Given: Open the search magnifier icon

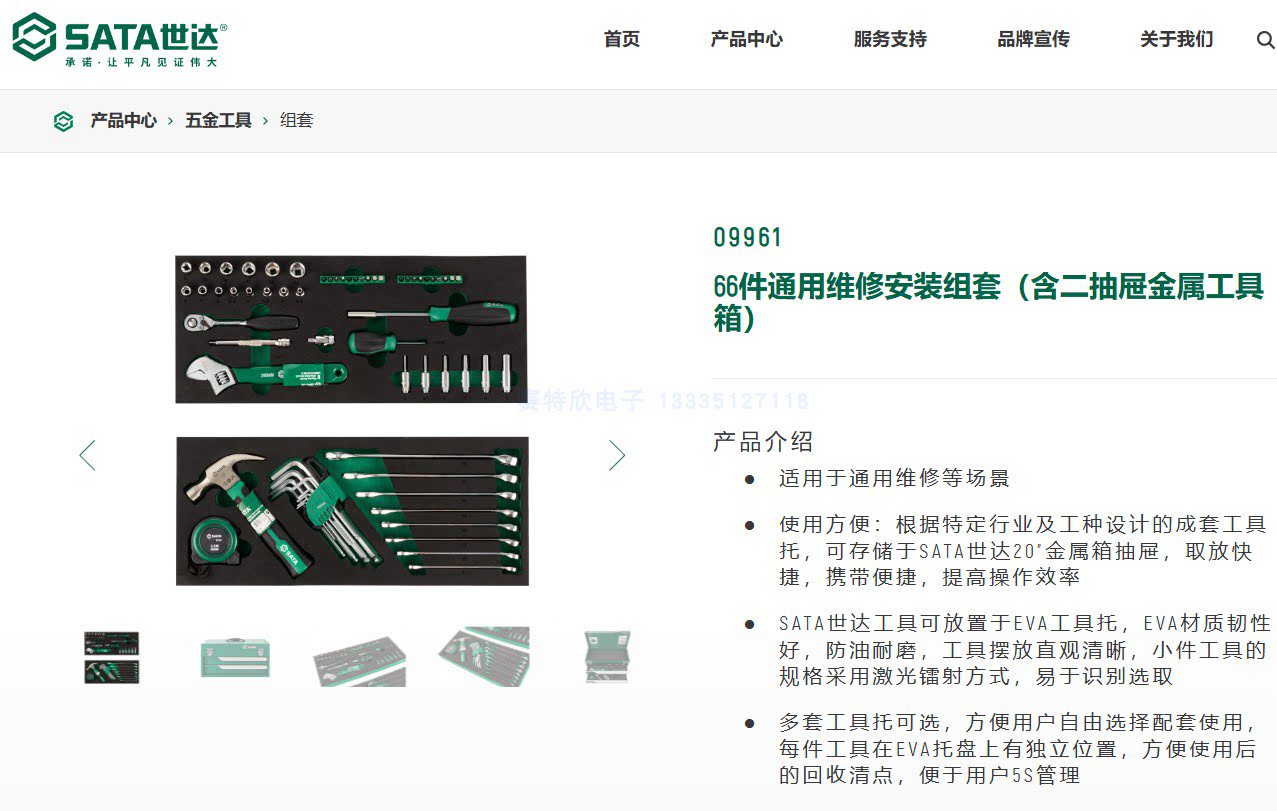Looking at the screenshot, I should [1265, 40].
